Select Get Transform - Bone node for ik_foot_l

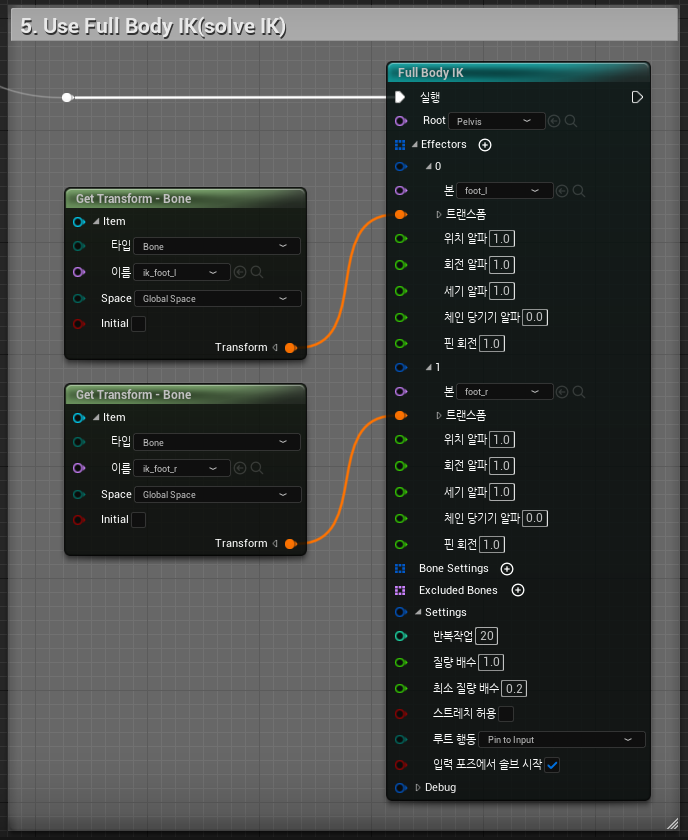point(133,199)
